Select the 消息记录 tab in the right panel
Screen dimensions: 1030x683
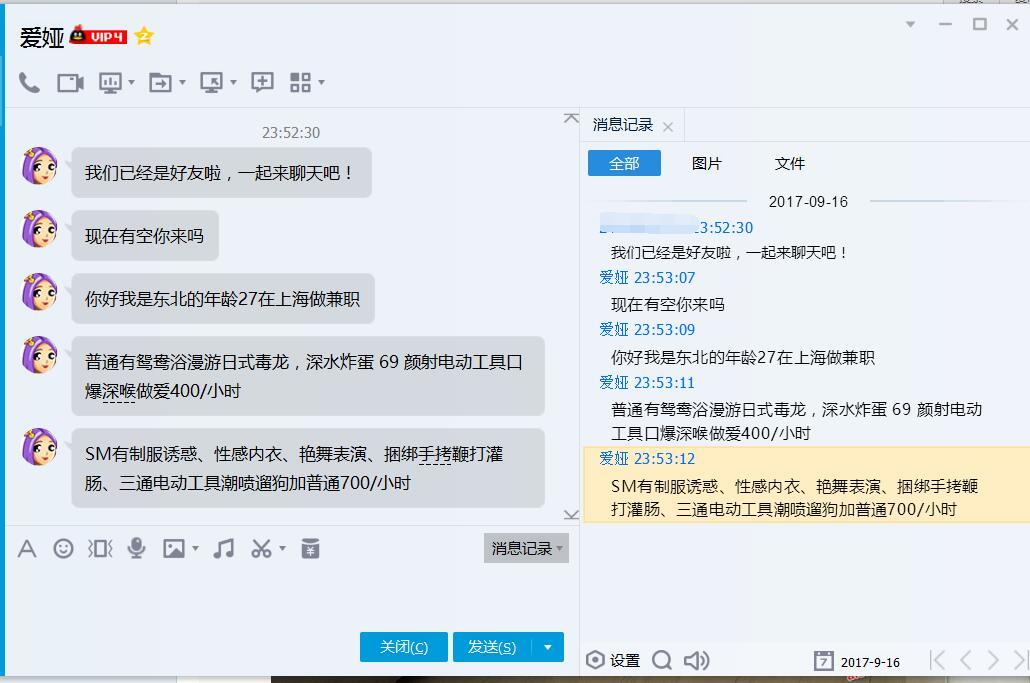[x=623, y=125]
